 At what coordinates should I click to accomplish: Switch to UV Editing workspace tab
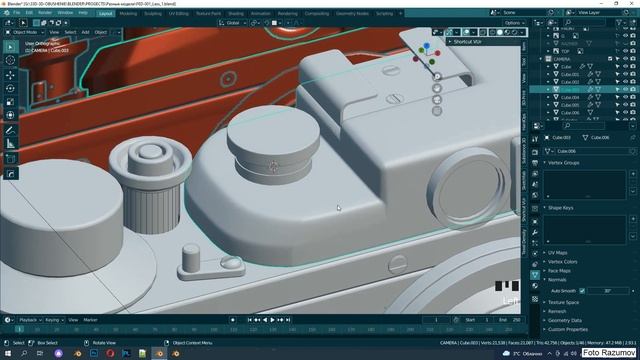point(178,13)
